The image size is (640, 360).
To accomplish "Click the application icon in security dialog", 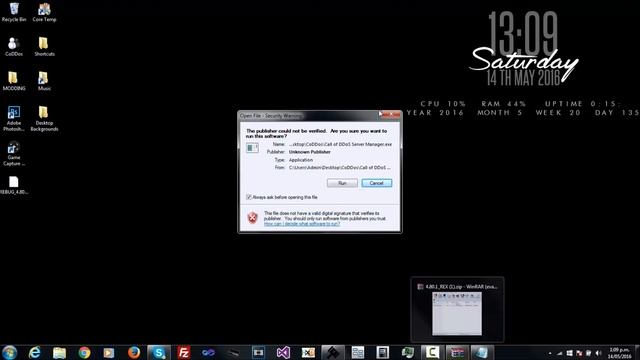I will coord(252,147).
